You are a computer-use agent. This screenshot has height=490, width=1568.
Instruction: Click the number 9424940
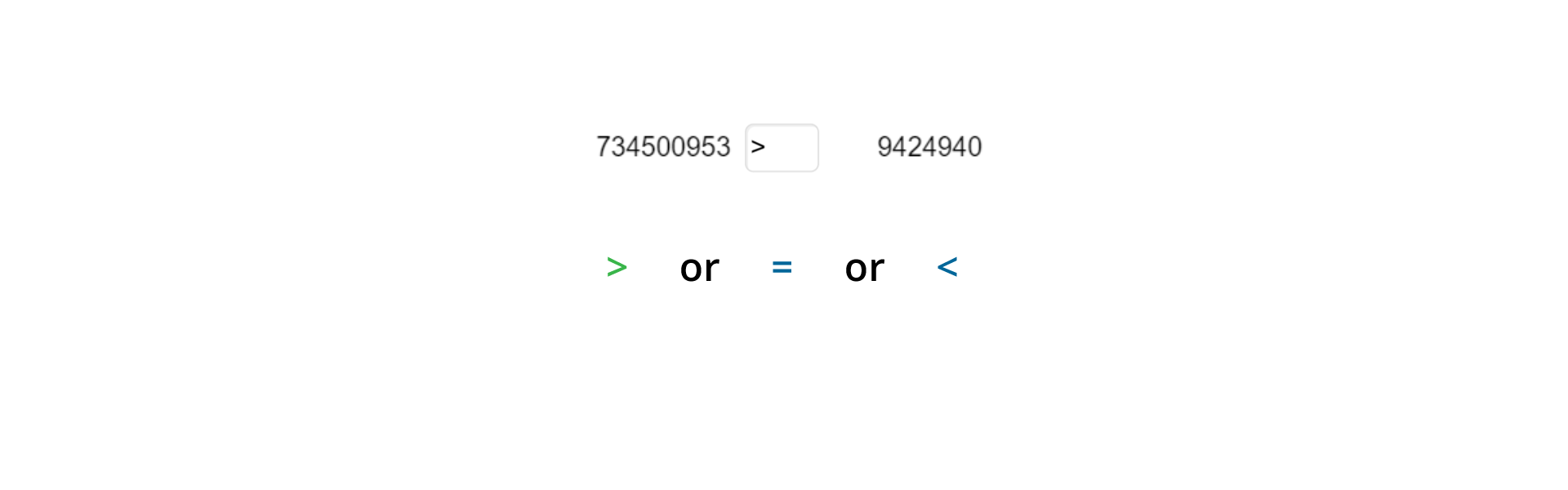[x=929, y=147]
